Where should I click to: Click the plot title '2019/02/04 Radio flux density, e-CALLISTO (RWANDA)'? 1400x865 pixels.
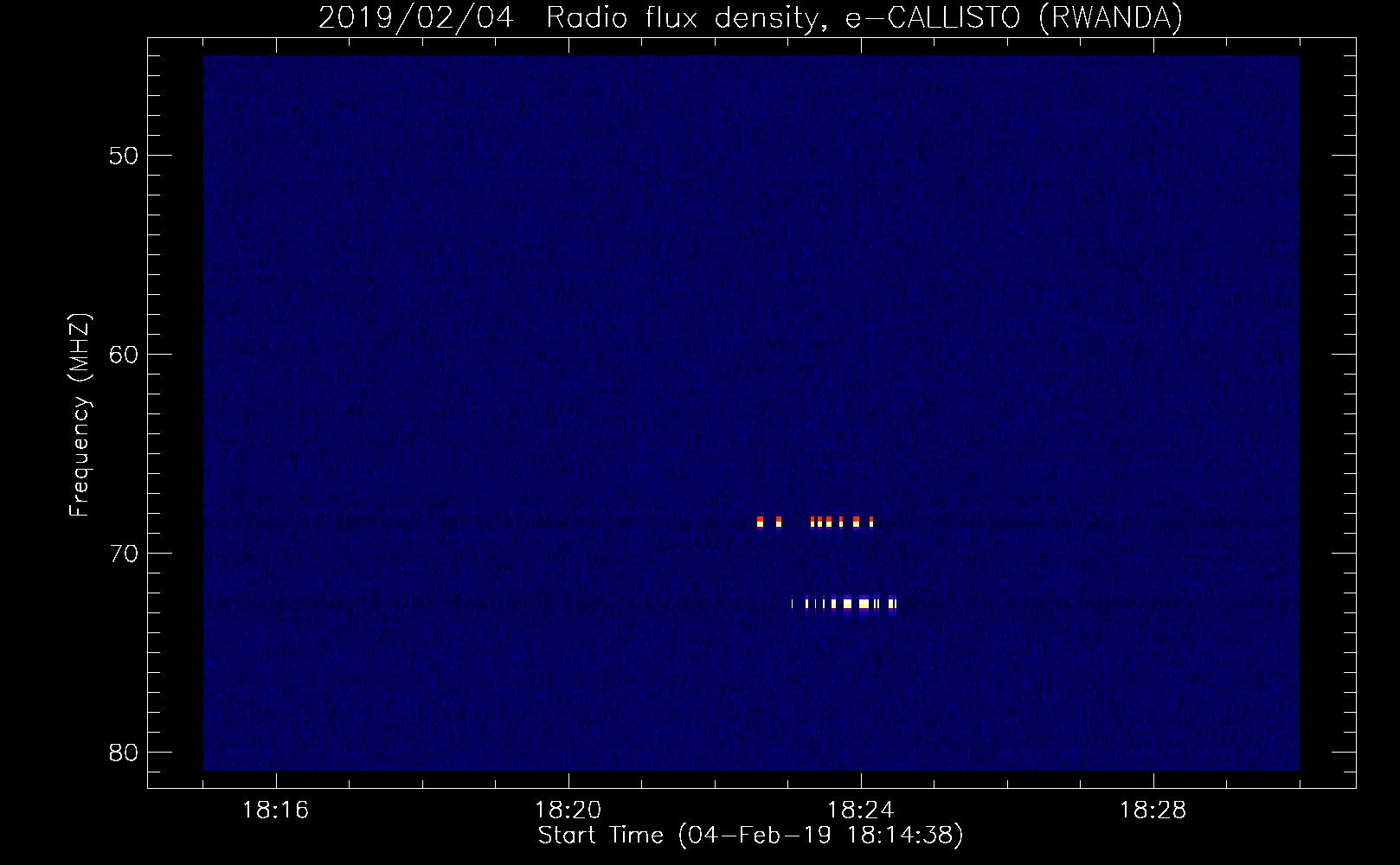(x=750, y=18)
